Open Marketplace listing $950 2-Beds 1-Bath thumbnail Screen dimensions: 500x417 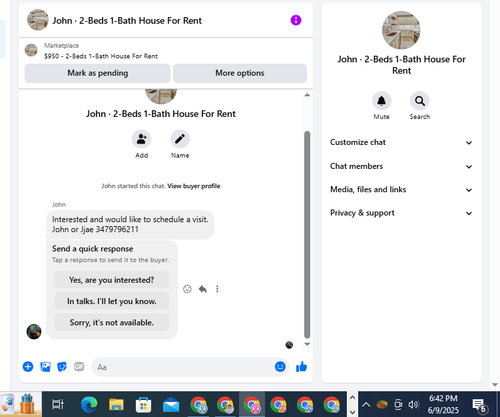(31, 50)
